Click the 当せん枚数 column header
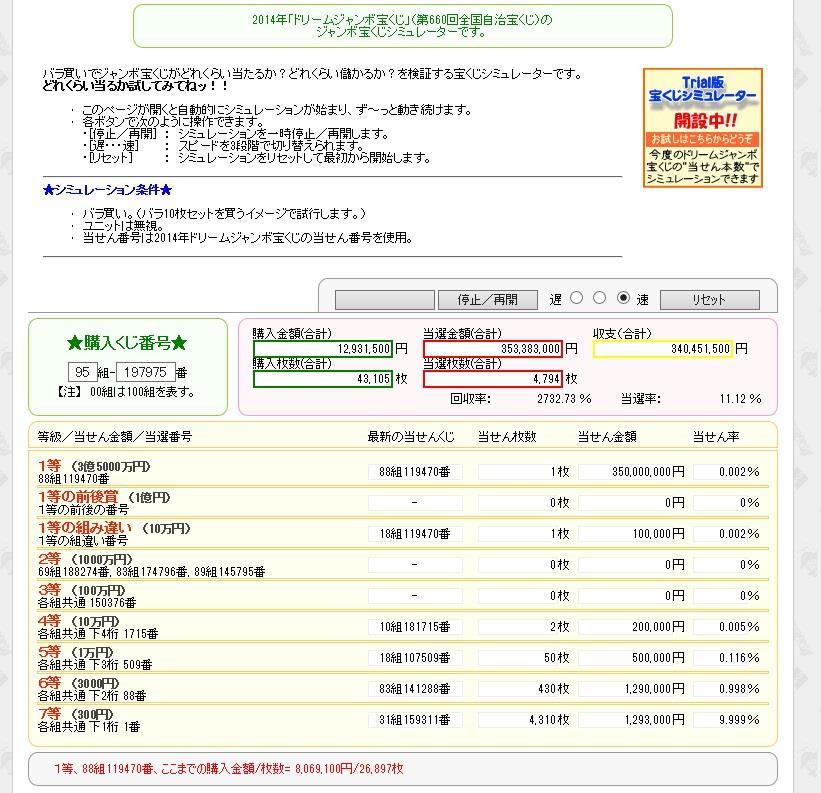The height and width of the screenshot is (793, 821). pyautogui.click(x=507, y=437)
